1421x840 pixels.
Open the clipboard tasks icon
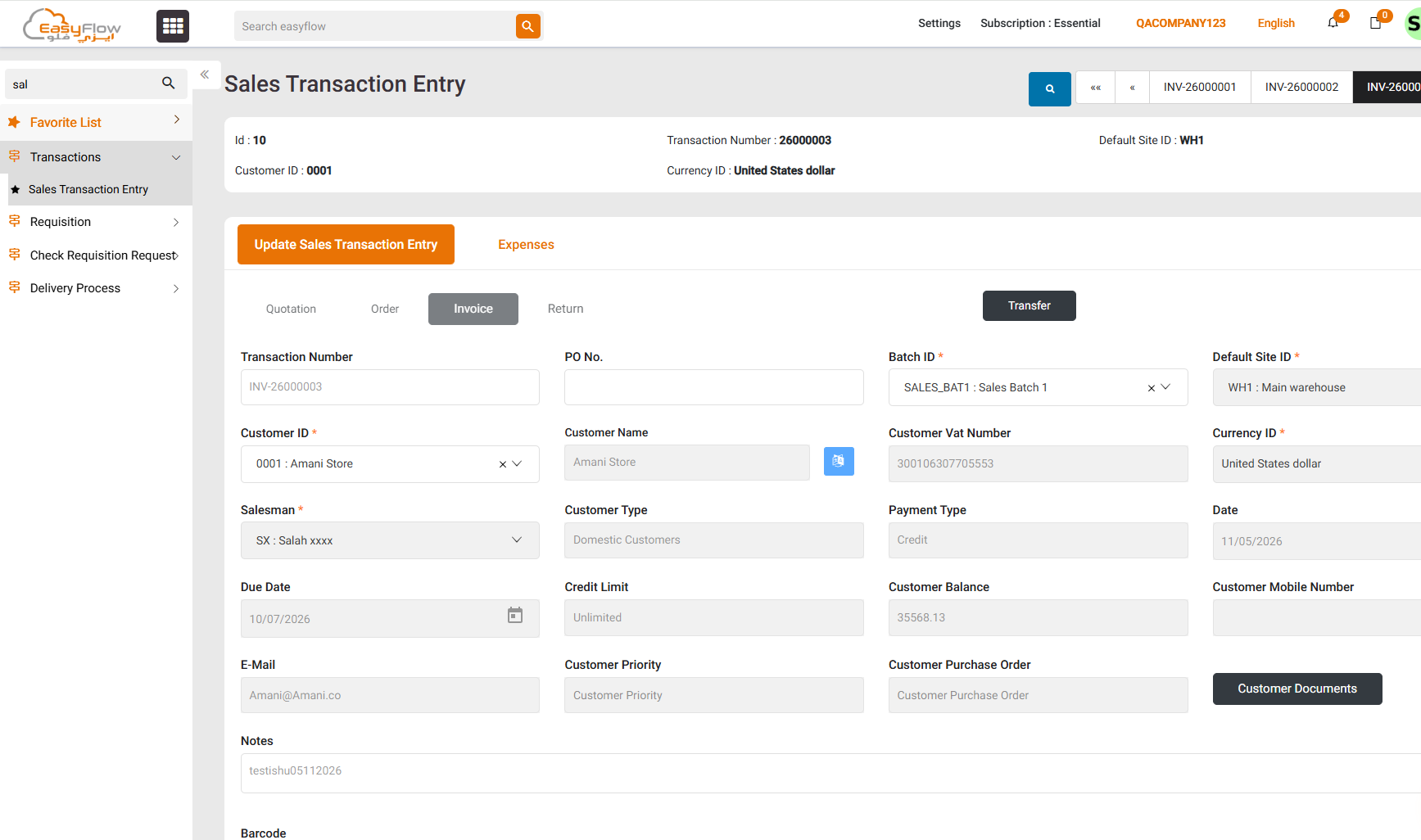pyautogui.click(x=1376, y=23)
